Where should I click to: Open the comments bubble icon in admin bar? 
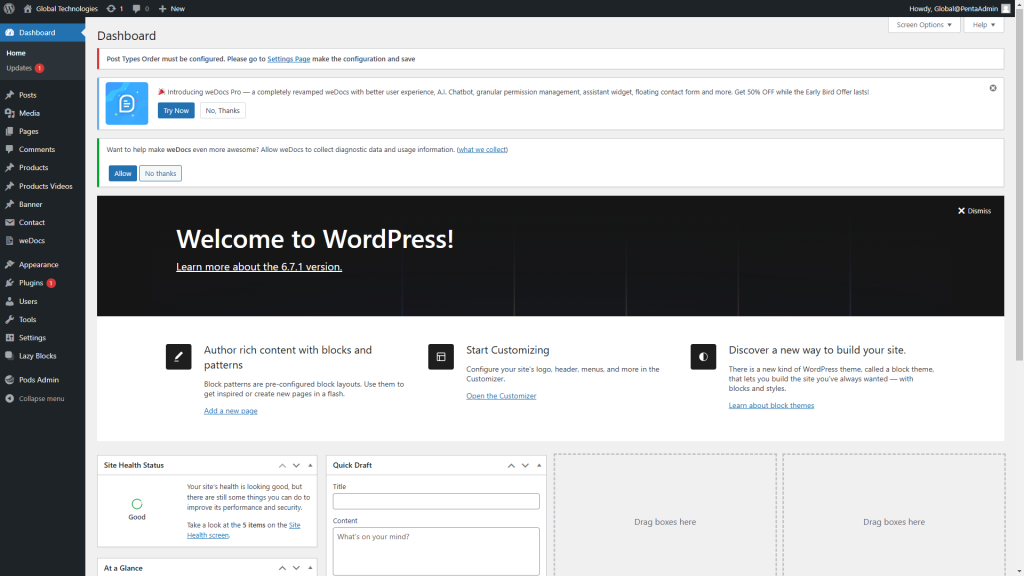click(x=138, y=8)
